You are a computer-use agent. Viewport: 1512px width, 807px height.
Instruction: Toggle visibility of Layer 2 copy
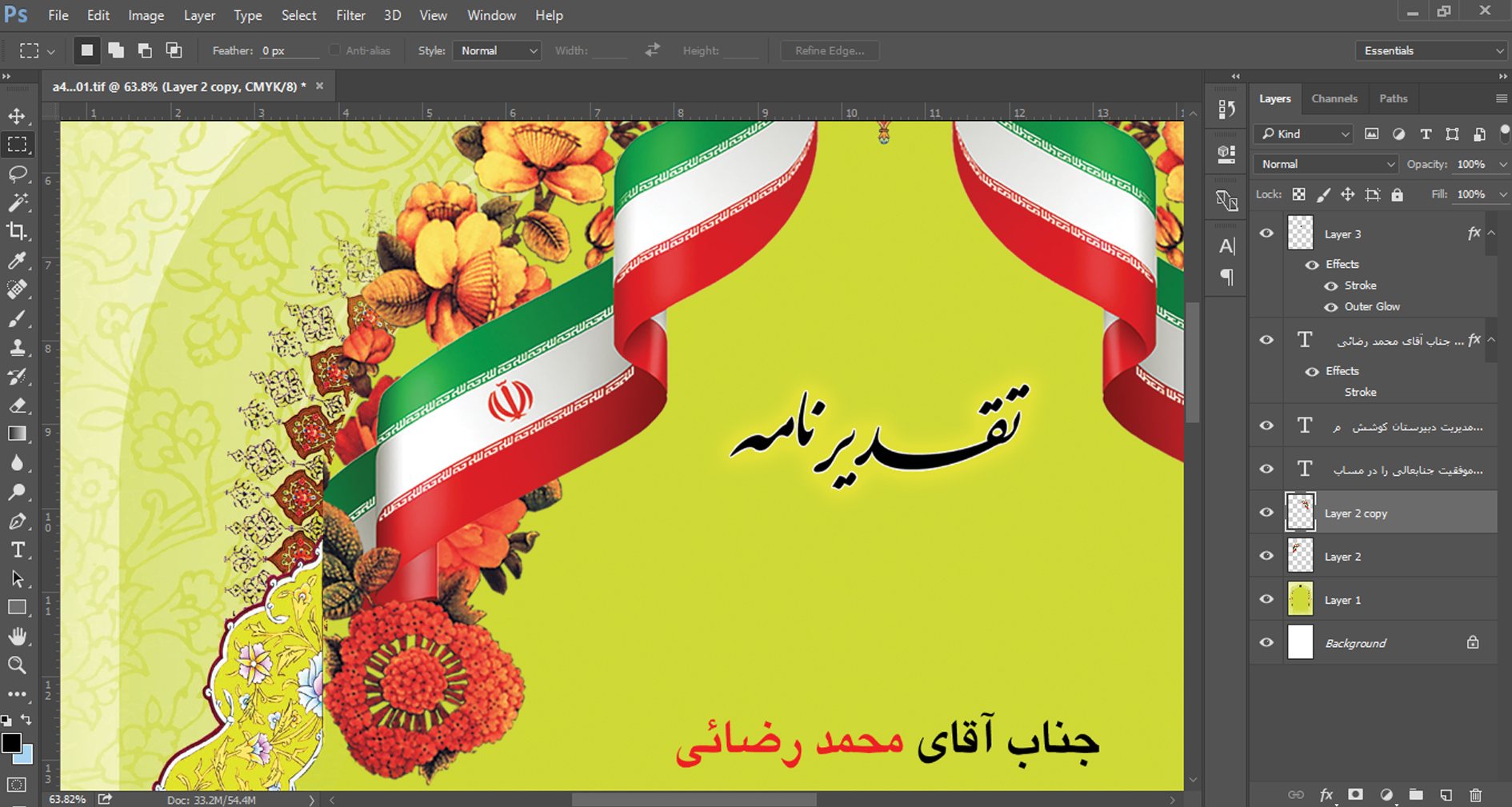pyautogui.click(x=1266, y=513)
